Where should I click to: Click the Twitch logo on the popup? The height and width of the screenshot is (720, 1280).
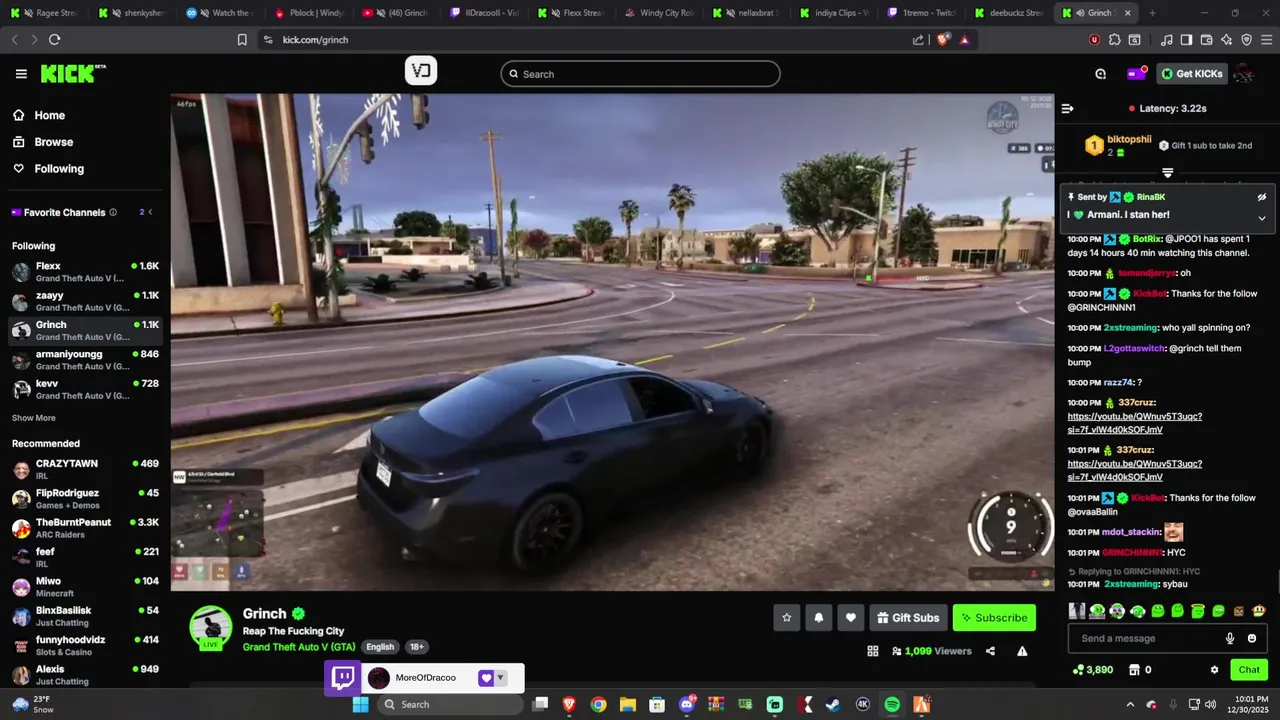343,678
